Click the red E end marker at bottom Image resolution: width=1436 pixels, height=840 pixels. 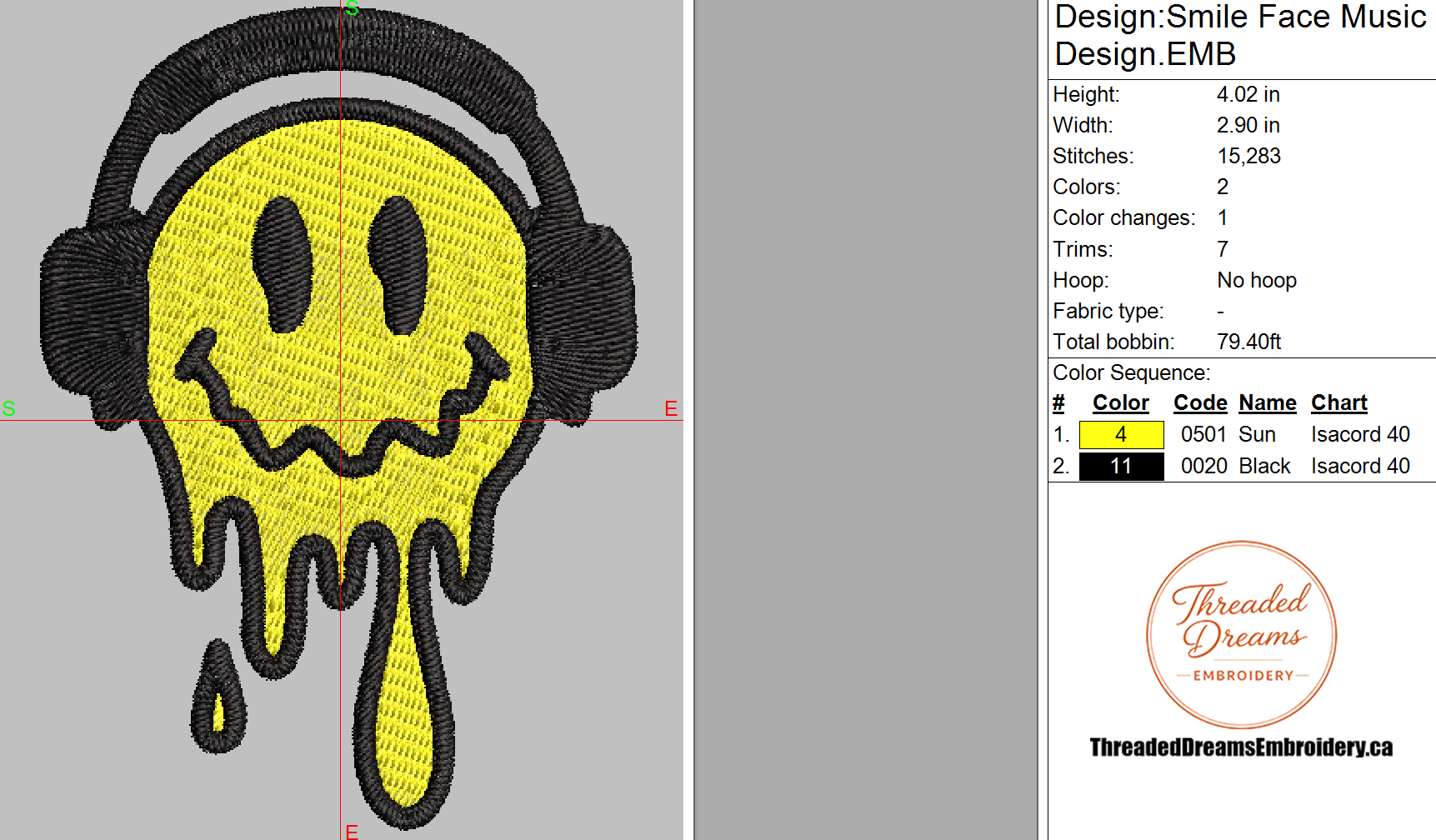pos(352,832)
